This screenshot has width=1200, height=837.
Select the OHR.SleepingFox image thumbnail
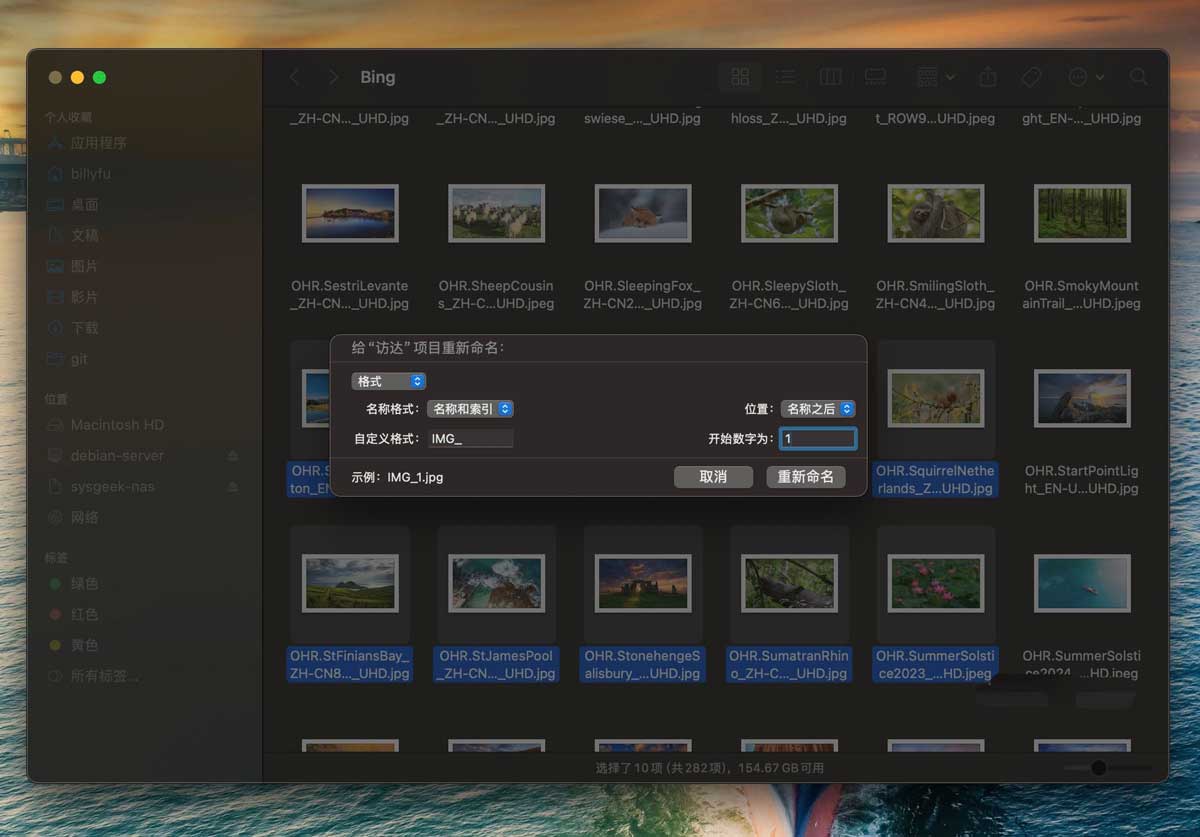click(x=642, y=213)
